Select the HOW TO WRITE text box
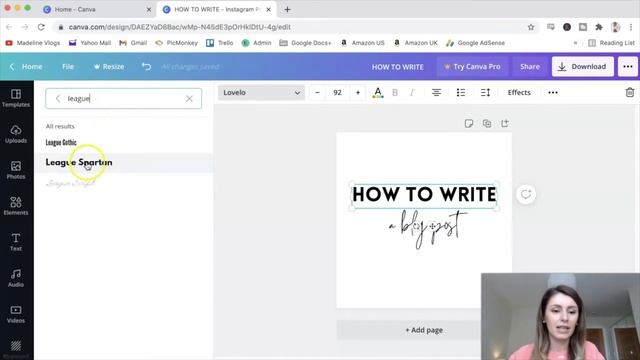Viewport: 640px width, 360px height. [424, 195]
